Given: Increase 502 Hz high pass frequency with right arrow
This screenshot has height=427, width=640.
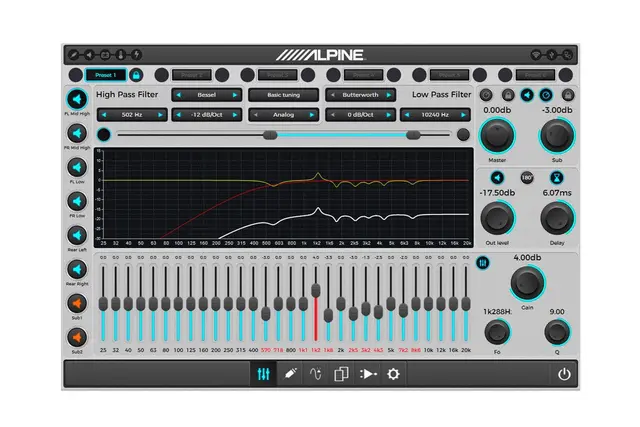Looking at the screenshot, I should pos(160,115).
